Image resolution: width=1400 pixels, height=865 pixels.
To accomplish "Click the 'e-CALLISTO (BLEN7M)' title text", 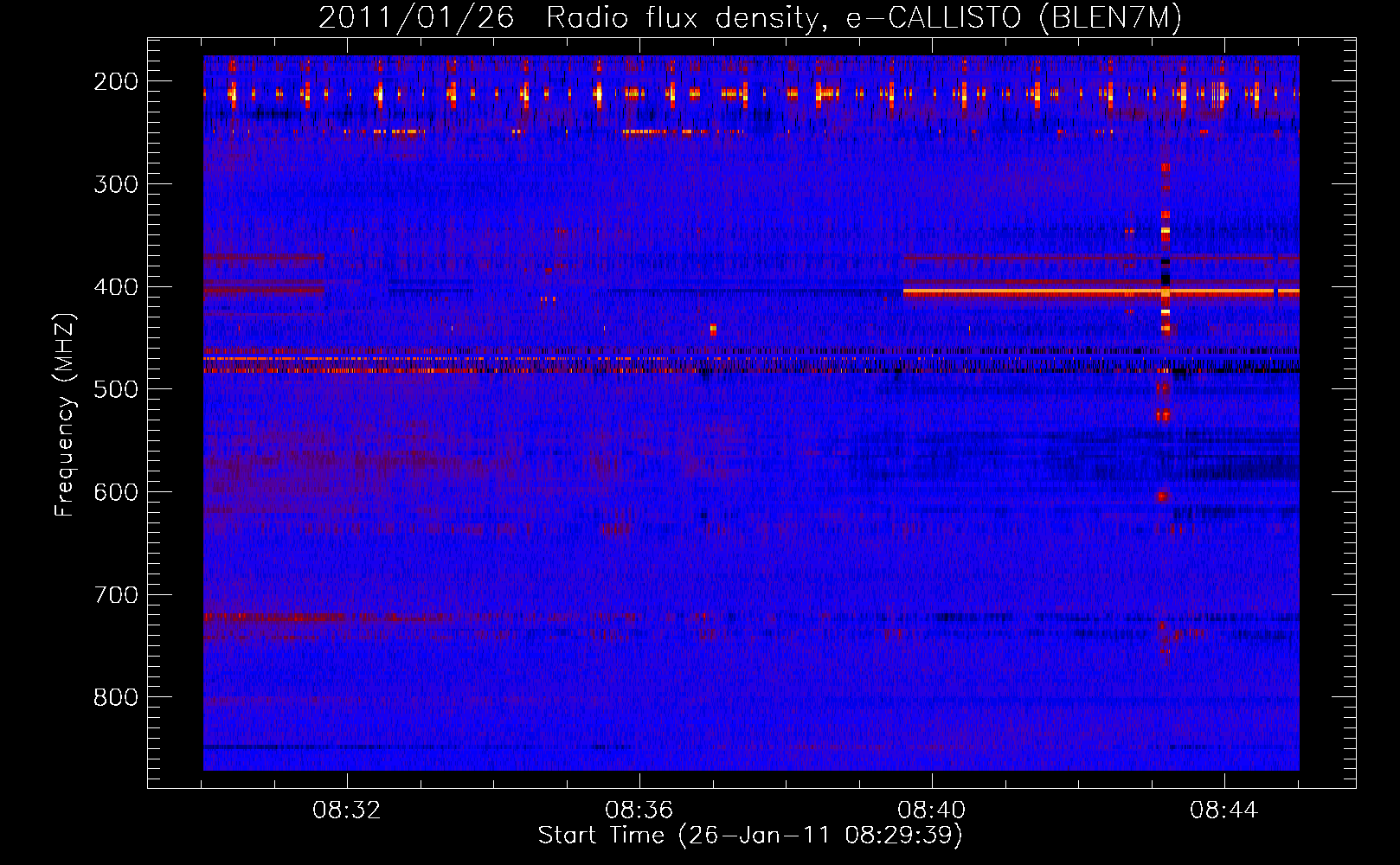I will pyautogui.click(x=1013, y=18).
